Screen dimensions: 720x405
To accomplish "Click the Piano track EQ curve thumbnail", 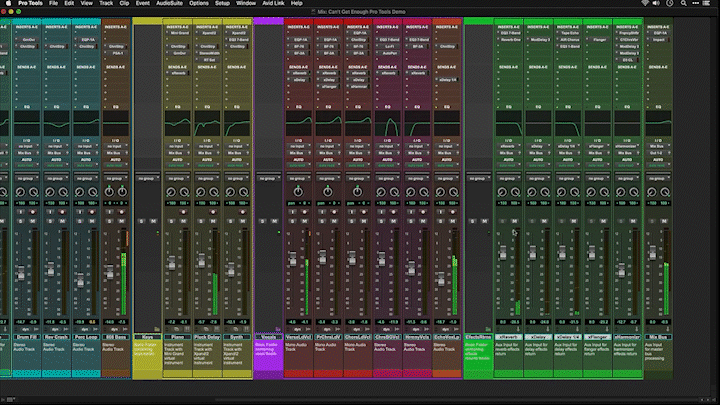I will point(177,124).
